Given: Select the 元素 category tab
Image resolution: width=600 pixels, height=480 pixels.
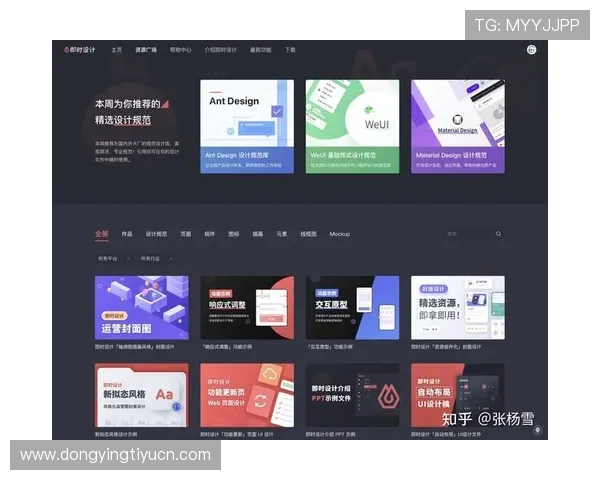Looking at the screenshot, I should (x=282, y=234).
